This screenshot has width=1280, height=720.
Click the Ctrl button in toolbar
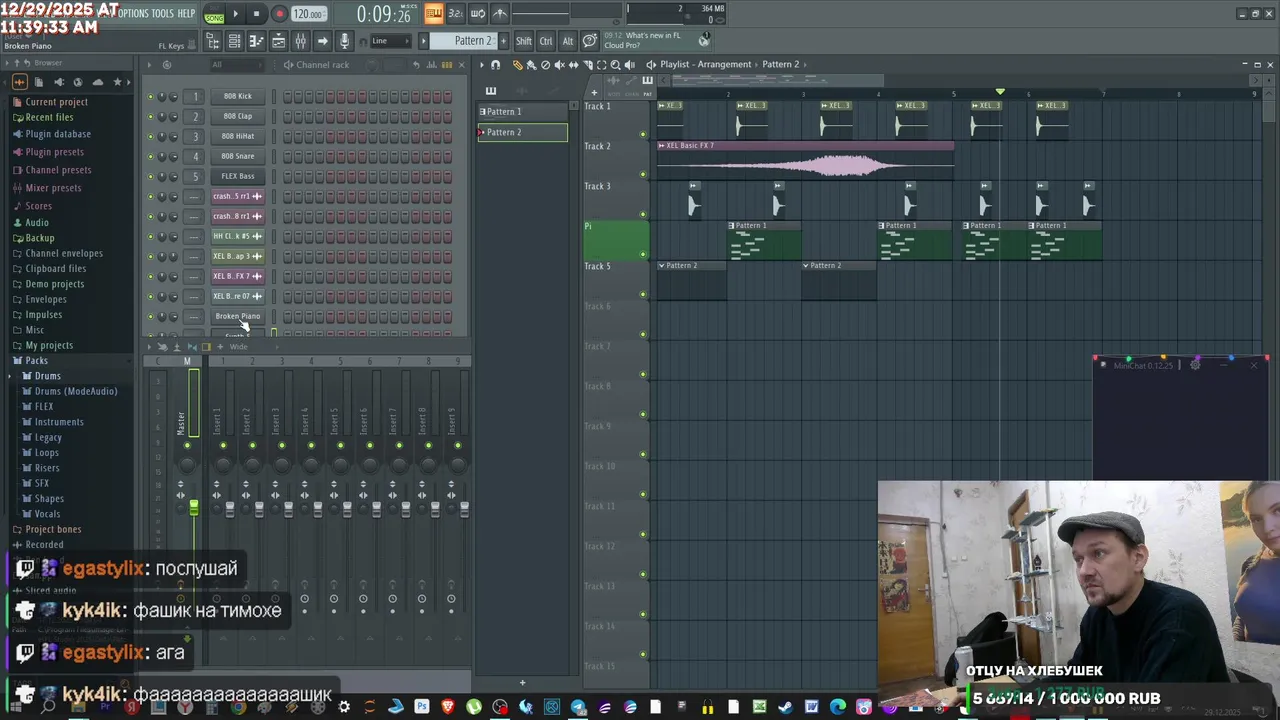[546, 41]
